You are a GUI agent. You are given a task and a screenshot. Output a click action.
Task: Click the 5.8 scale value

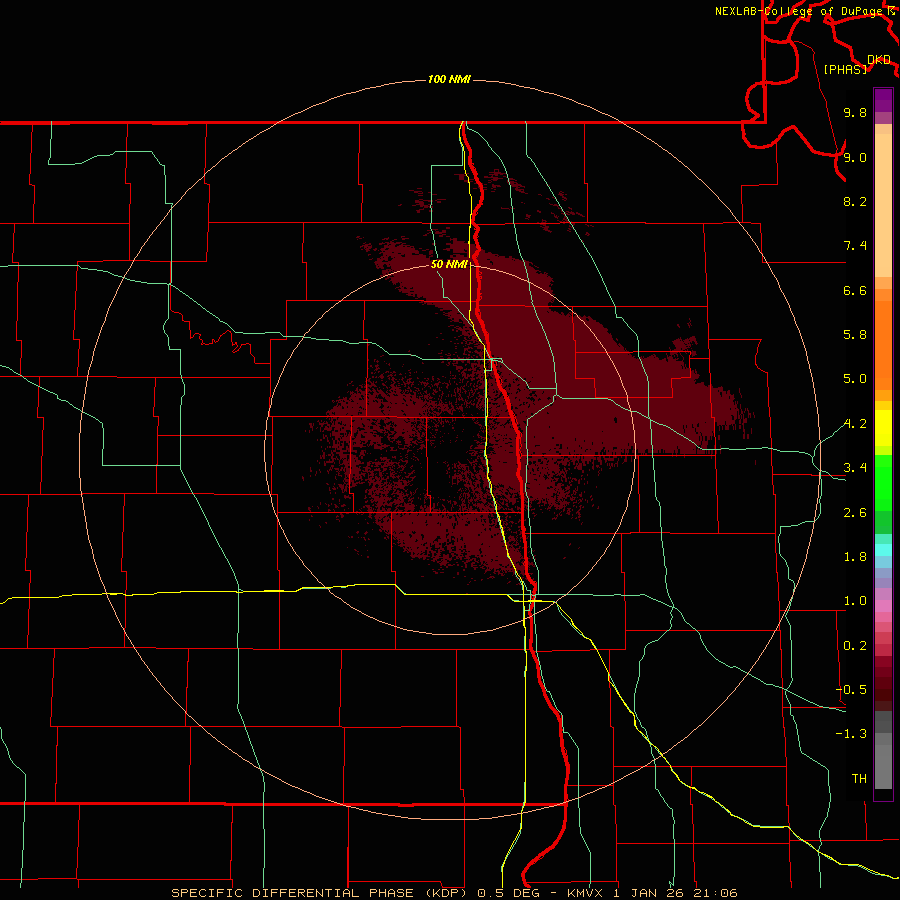tap(855, 335)
